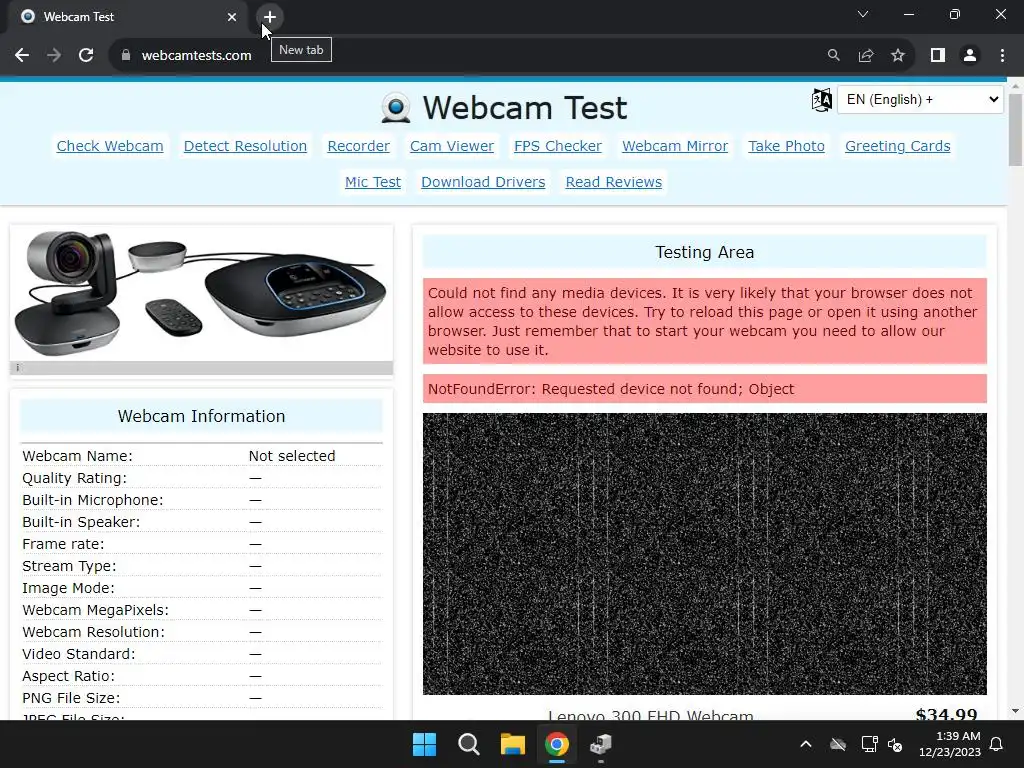
Task: Go to the Recorder page
Action: [x=359, y=146]
